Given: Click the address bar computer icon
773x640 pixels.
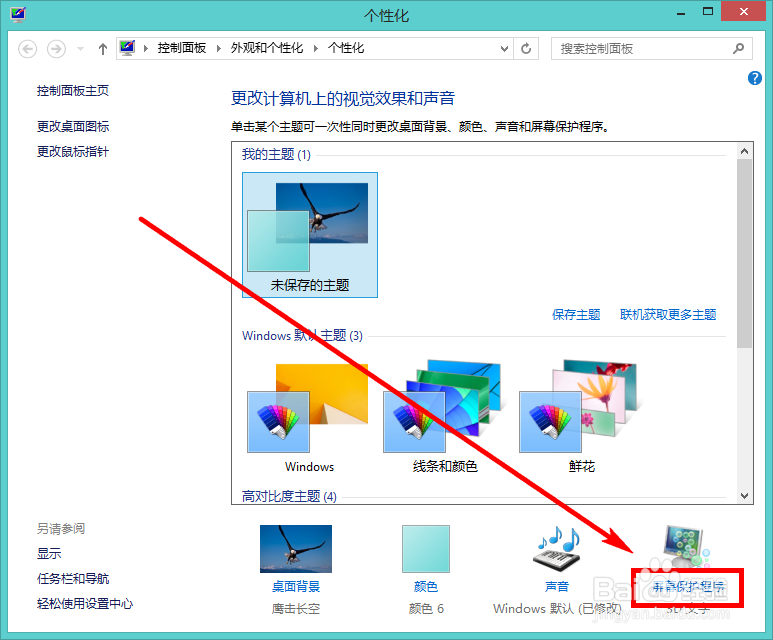Looking at the screenshot, I should pos(127,48).
